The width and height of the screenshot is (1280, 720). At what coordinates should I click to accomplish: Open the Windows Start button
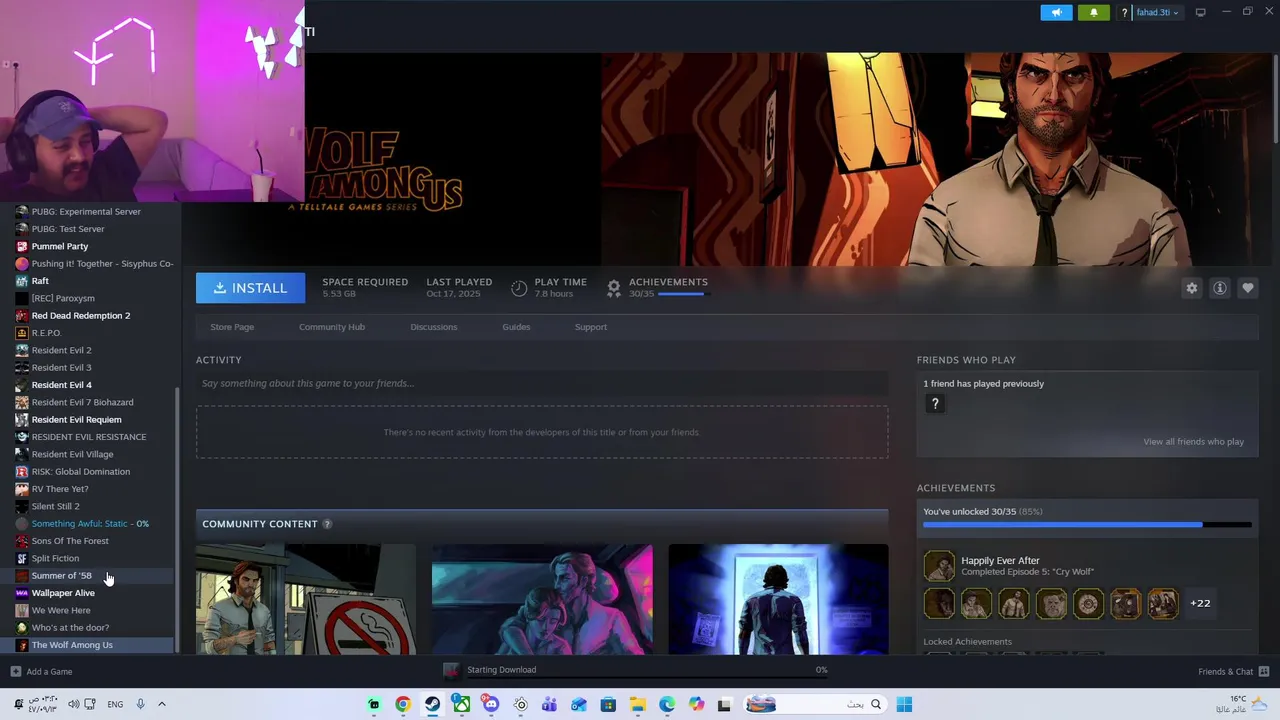[x=904, y=704]
